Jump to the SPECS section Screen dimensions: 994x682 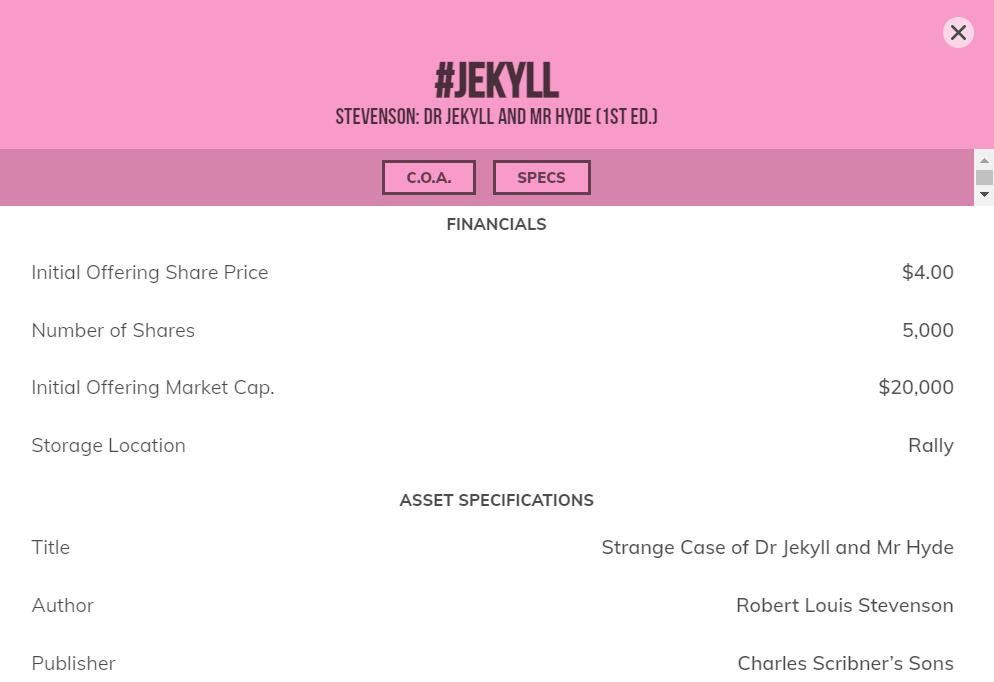coord(541,178)
